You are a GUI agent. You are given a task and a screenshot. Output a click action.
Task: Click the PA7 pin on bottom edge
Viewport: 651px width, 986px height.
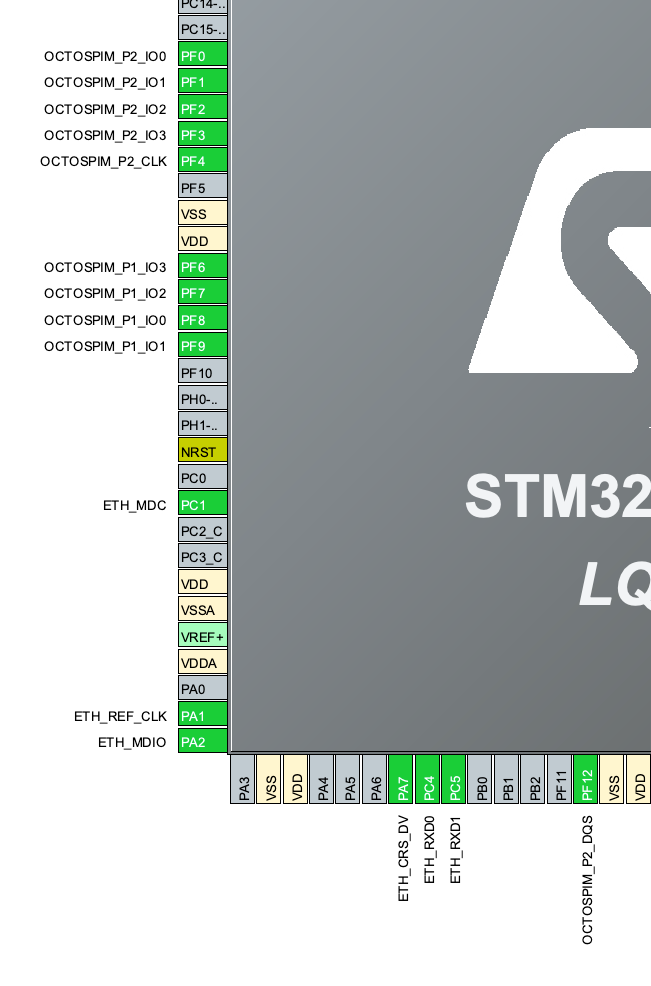(x=401, y=780)
